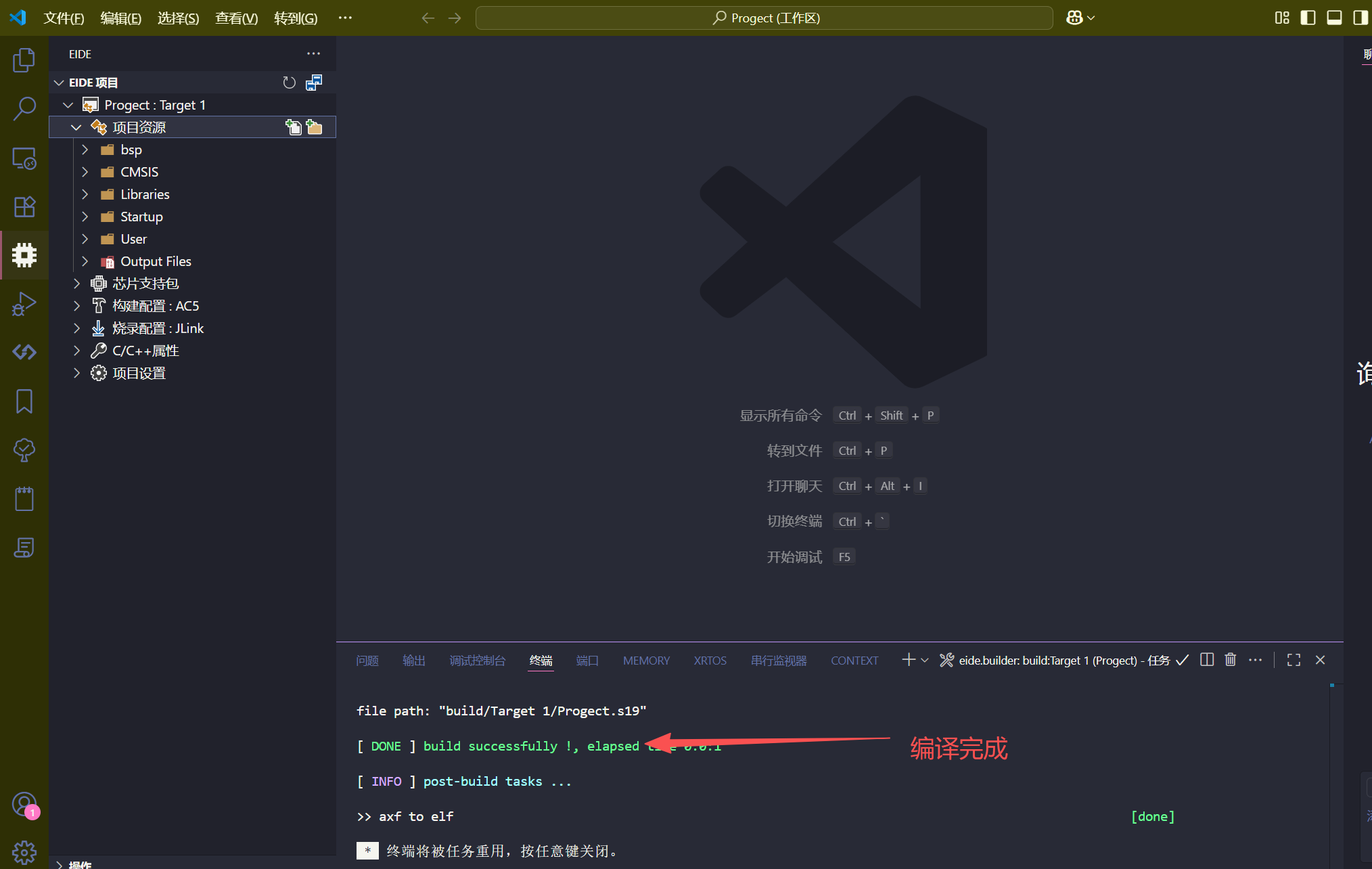
Task: Open Remote Explorer activity bar icon
Action: (x=24, y=158)
